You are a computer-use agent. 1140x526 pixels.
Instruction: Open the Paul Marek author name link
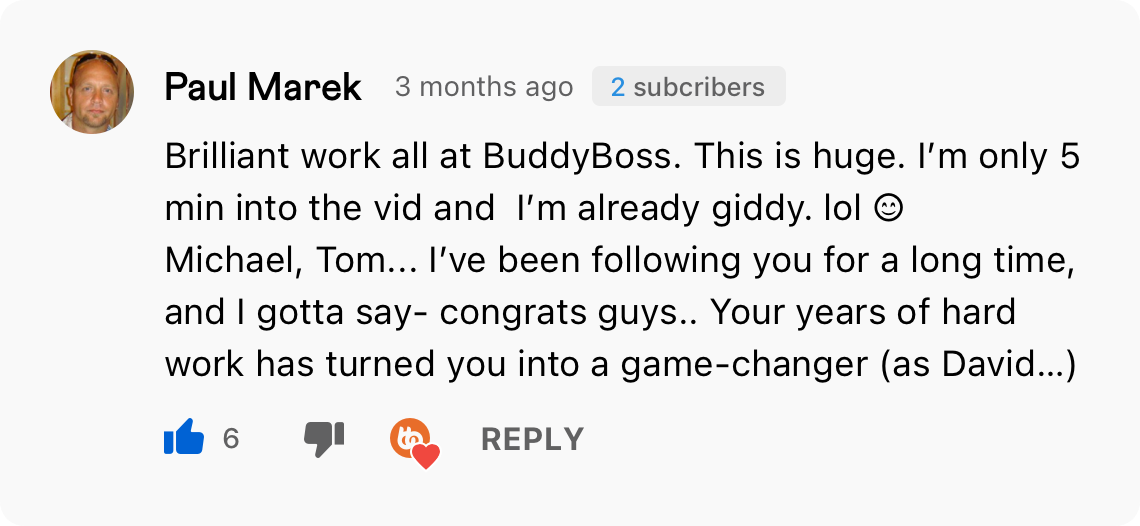click(262, 87)
